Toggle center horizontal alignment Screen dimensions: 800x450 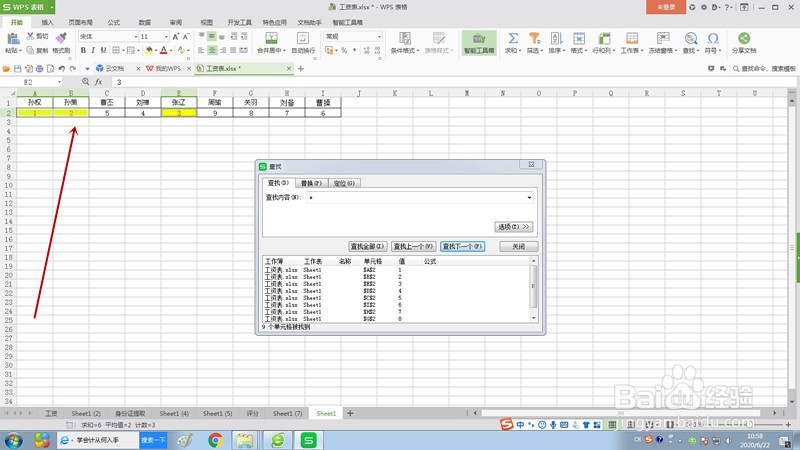coord(212,50)
